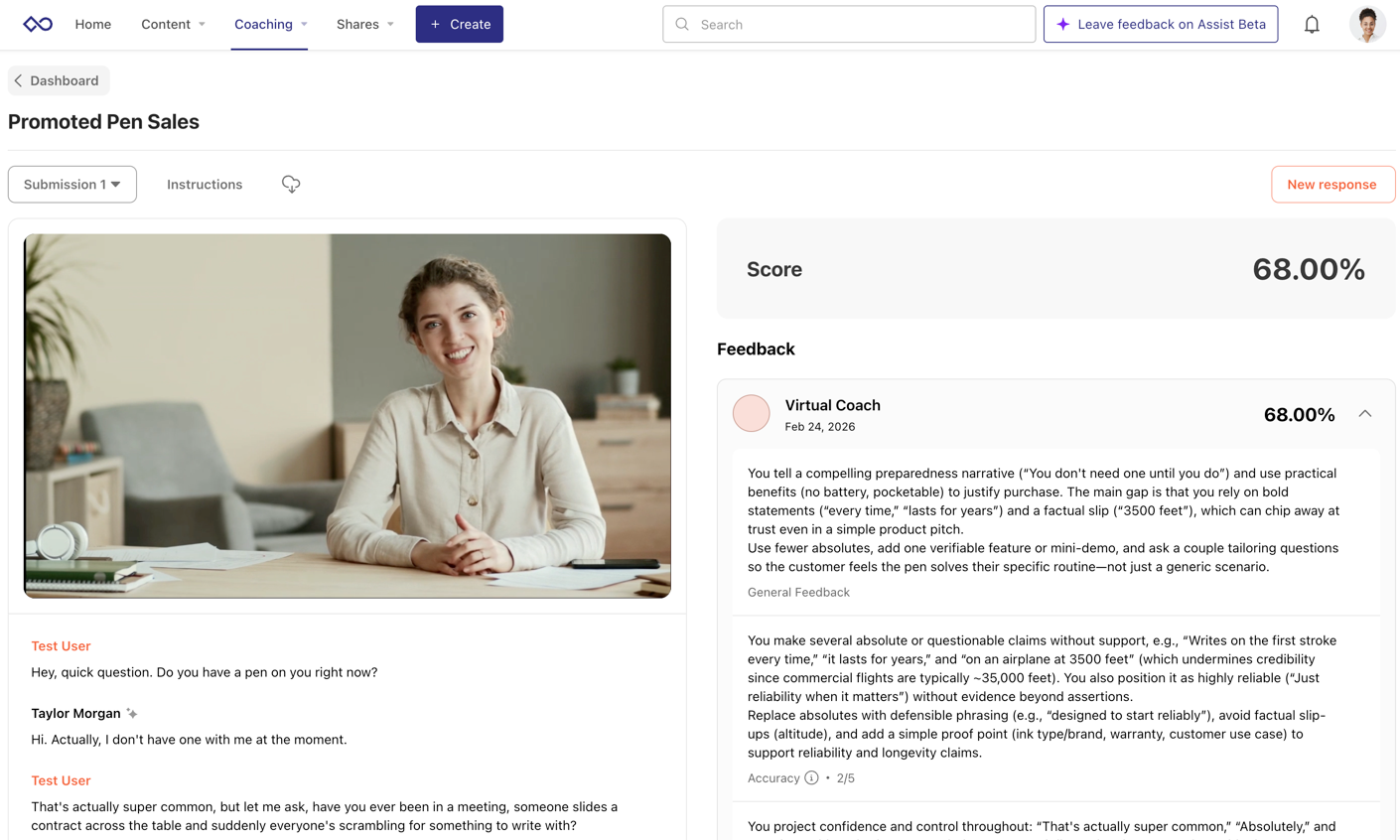This screenshot has height=840, width=1400.
Task: Click Leave feedback on Assist Beta
Action: coord(1161,24)
